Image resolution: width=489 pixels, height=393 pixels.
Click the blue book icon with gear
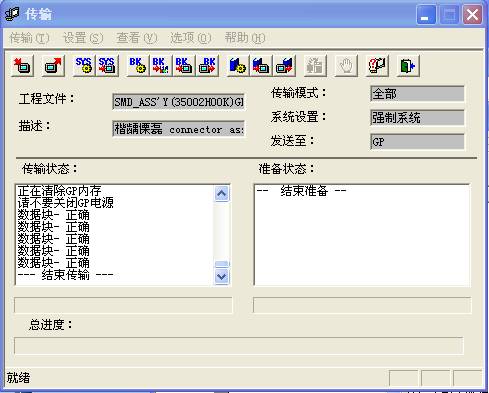click(237, 65)
